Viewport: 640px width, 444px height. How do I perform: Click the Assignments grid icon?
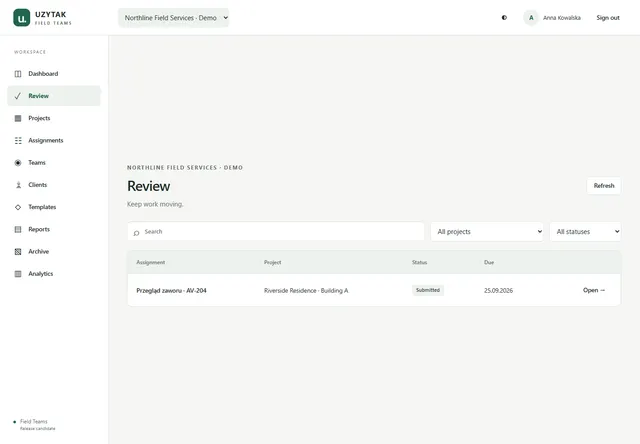[18, 140]
